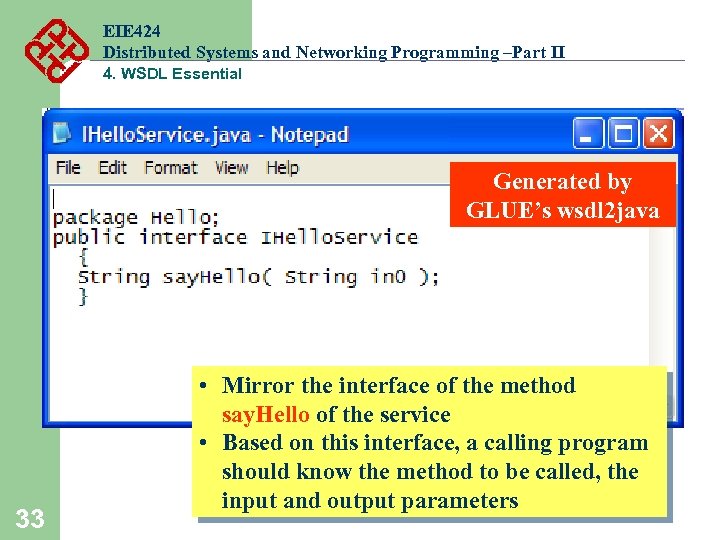Screen dimensions: 720x540
Task: Click the 'EIE424' course heading
Action: pos(132,31)
